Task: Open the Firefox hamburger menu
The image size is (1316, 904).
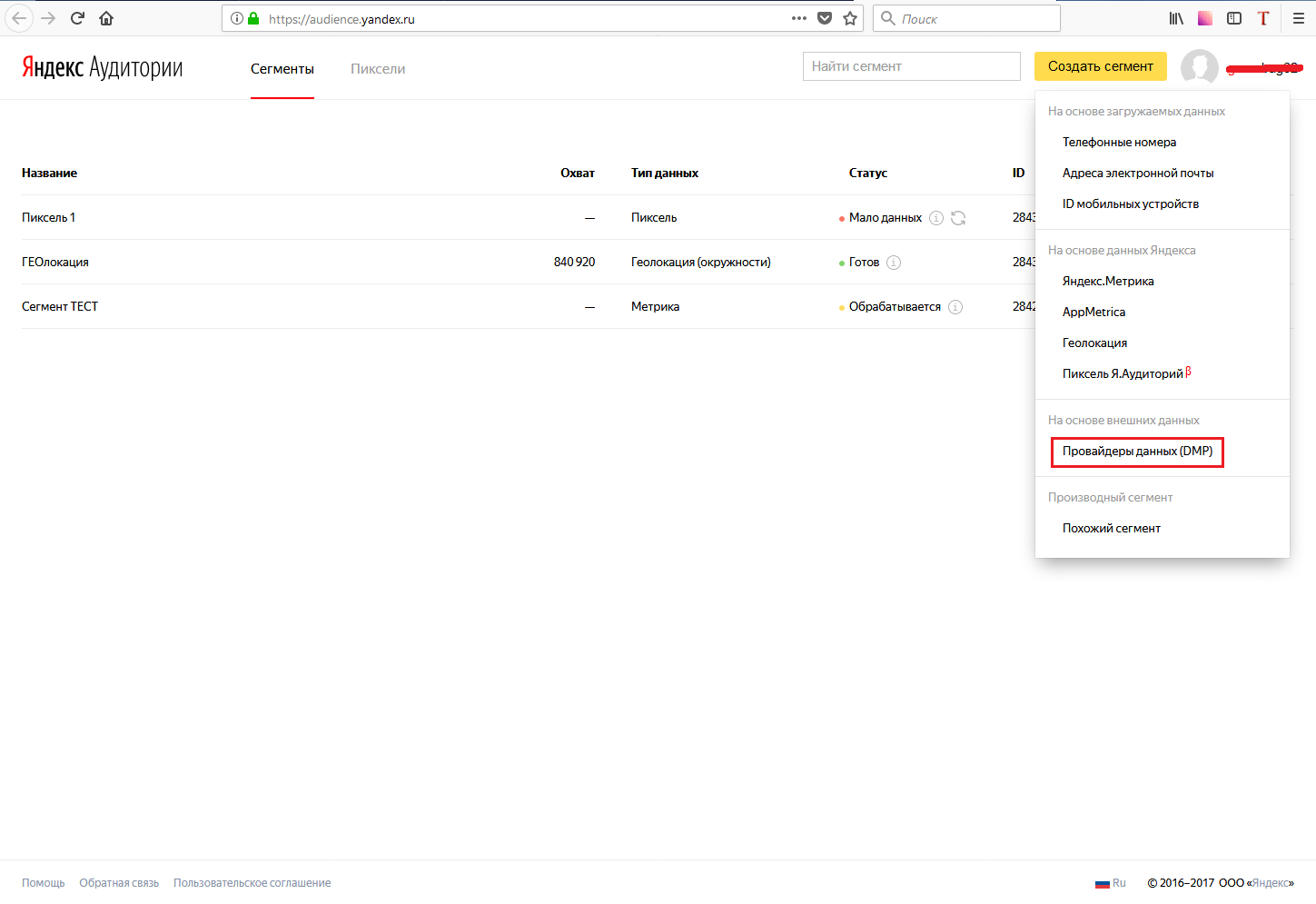Action: pyautogui.click(x=1299, y=18)
